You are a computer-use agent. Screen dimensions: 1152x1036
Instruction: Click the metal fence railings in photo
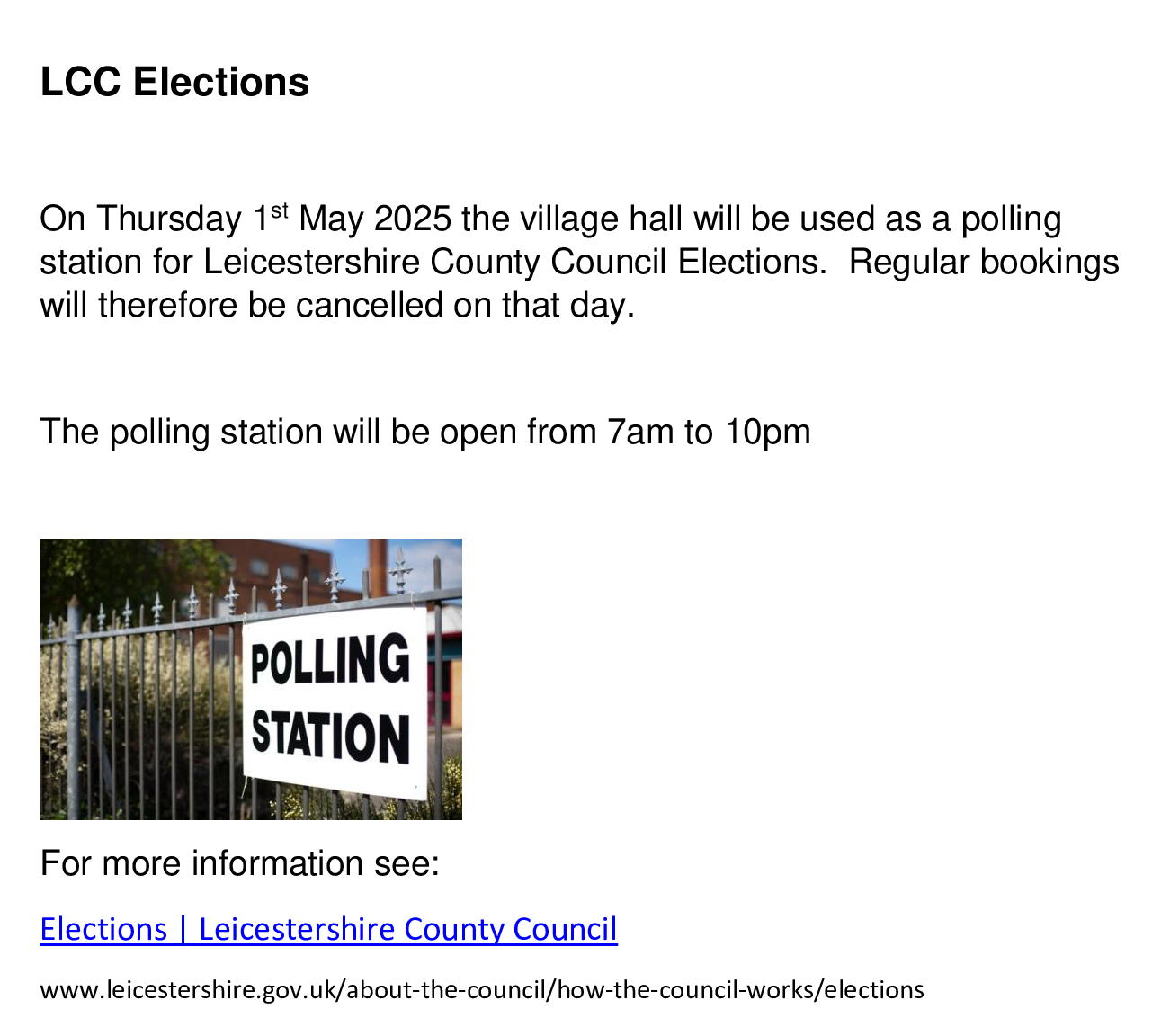[139, 701]
